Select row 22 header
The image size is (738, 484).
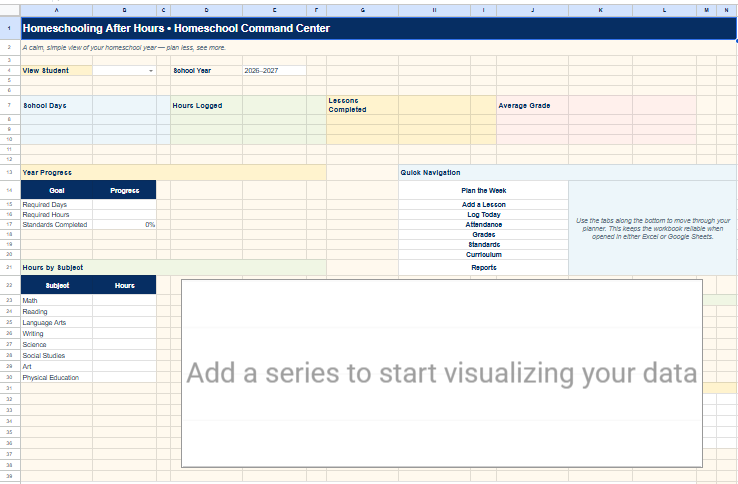(x=9, y=285)
